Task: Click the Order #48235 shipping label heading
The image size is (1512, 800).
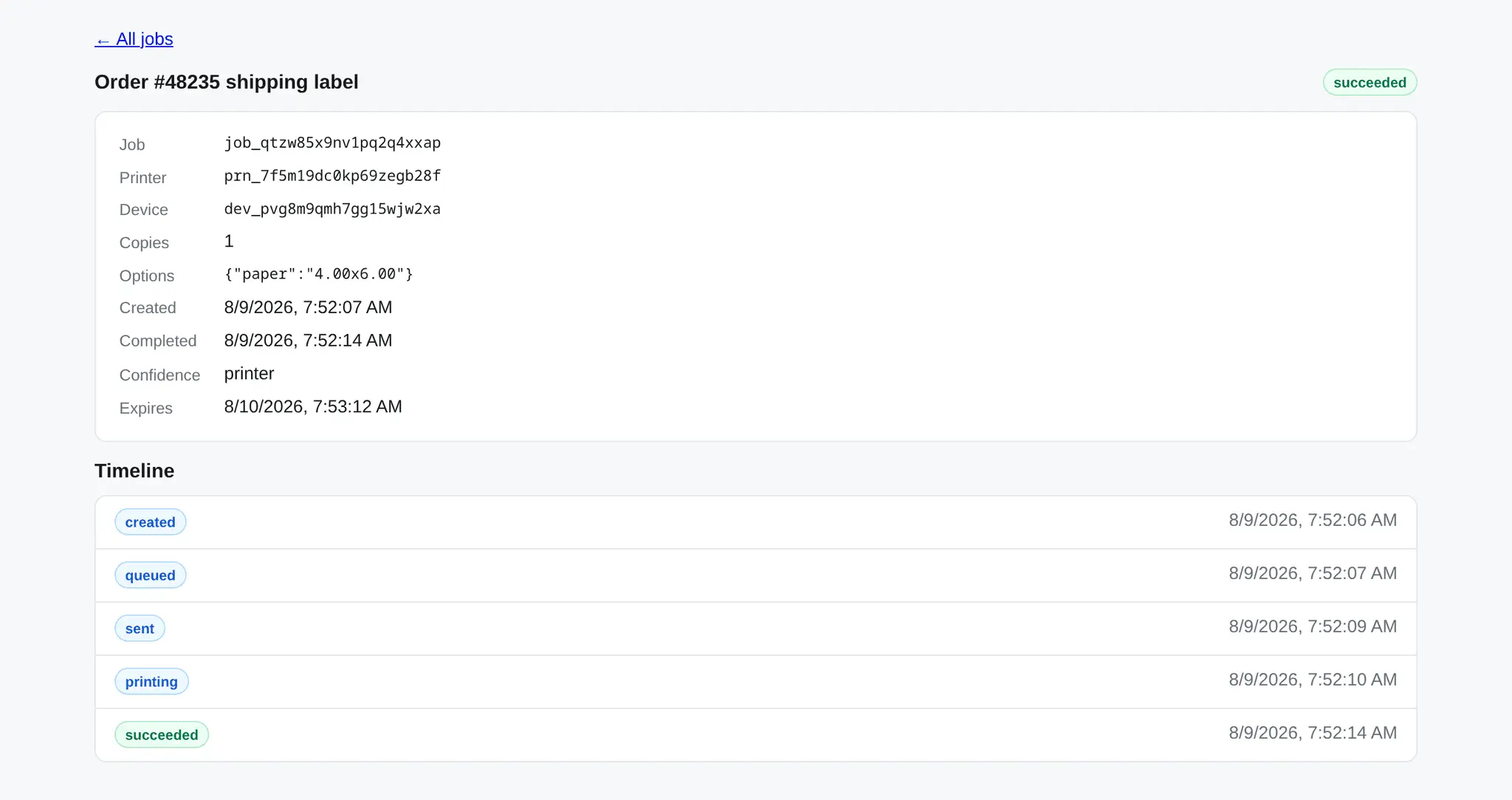Action: (227, 82)
